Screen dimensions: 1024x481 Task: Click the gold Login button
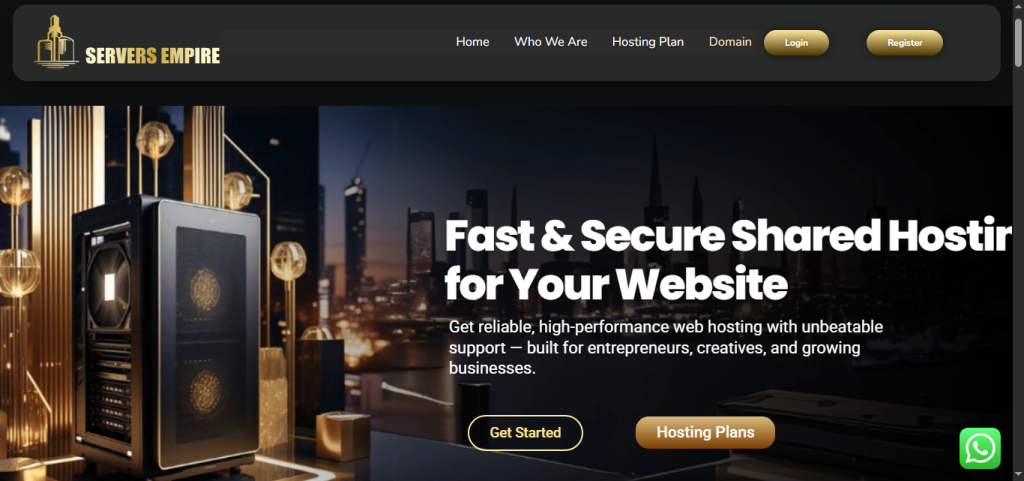click(x=796, y=43)
